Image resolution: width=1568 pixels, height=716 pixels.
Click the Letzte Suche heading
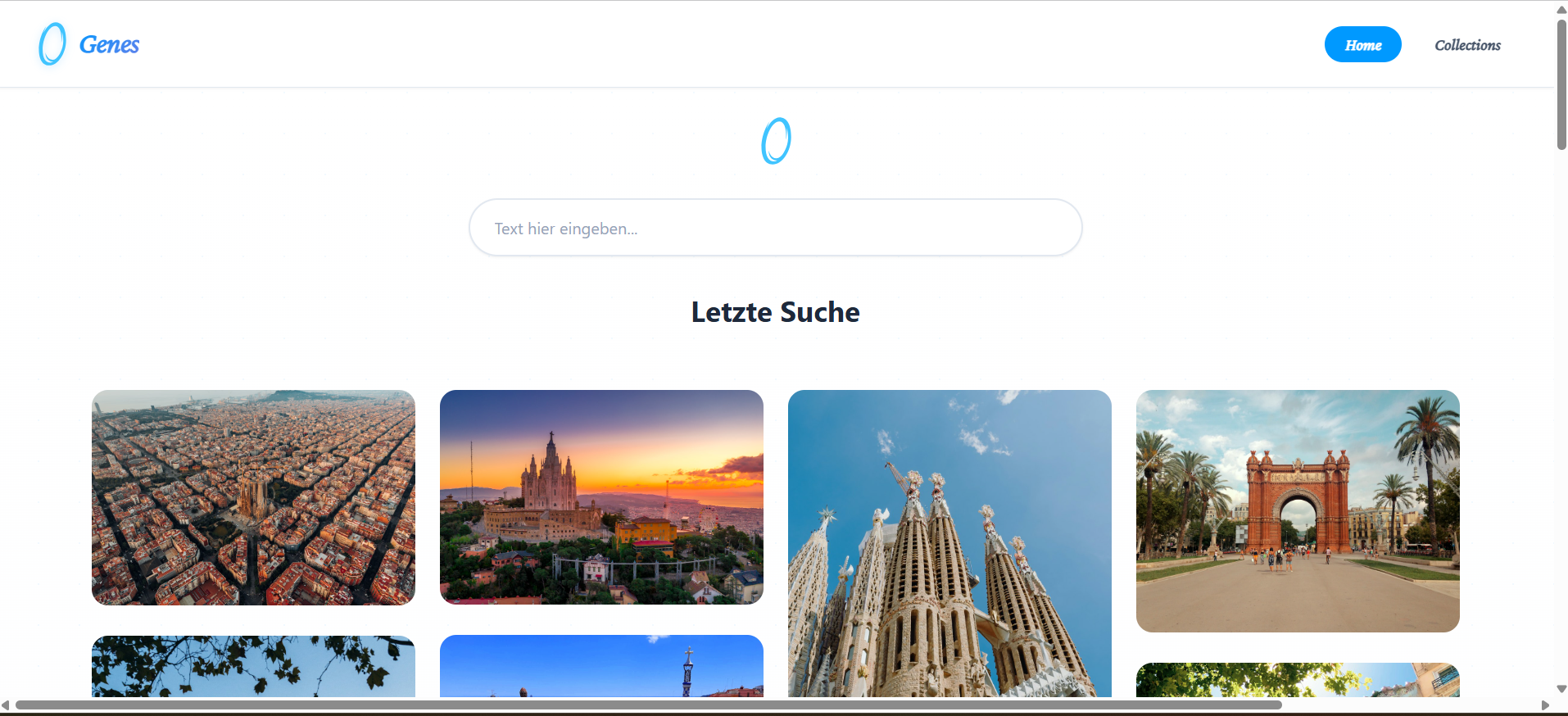775,312
